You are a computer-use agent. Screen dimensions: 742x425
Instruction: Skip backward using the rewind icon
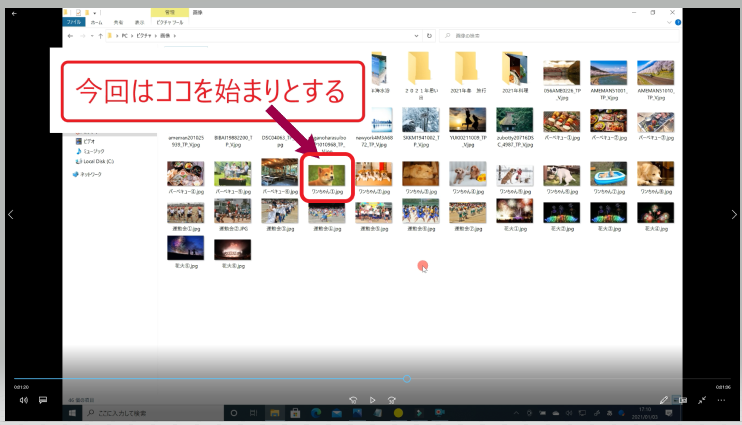tap(352, 399)
